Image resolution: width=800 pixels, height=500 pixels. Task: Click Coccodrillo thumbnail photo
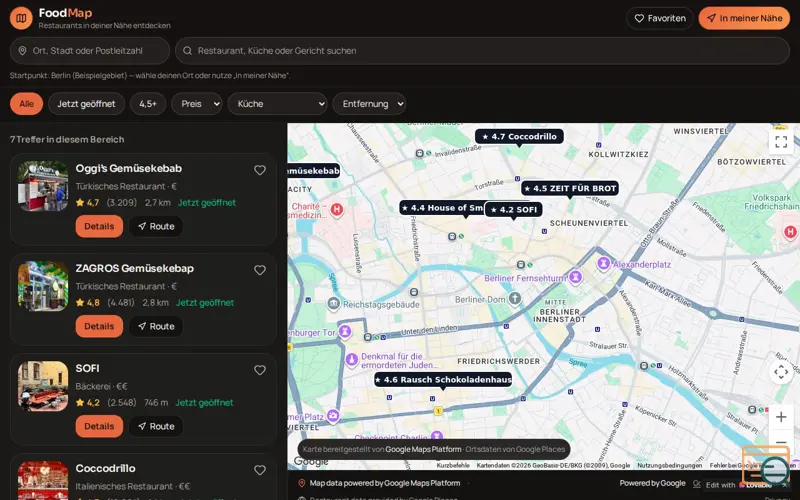click(43, 481)
